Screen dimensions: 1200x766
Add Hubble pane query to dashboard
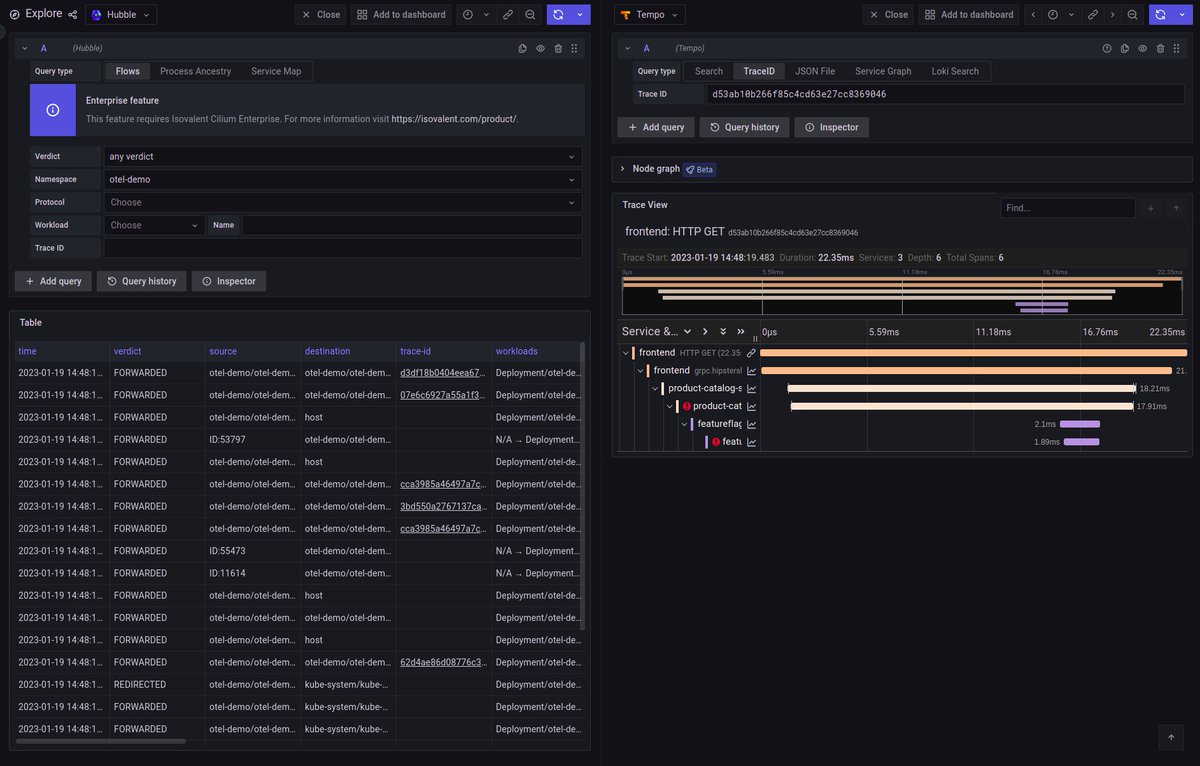(401, 14)
